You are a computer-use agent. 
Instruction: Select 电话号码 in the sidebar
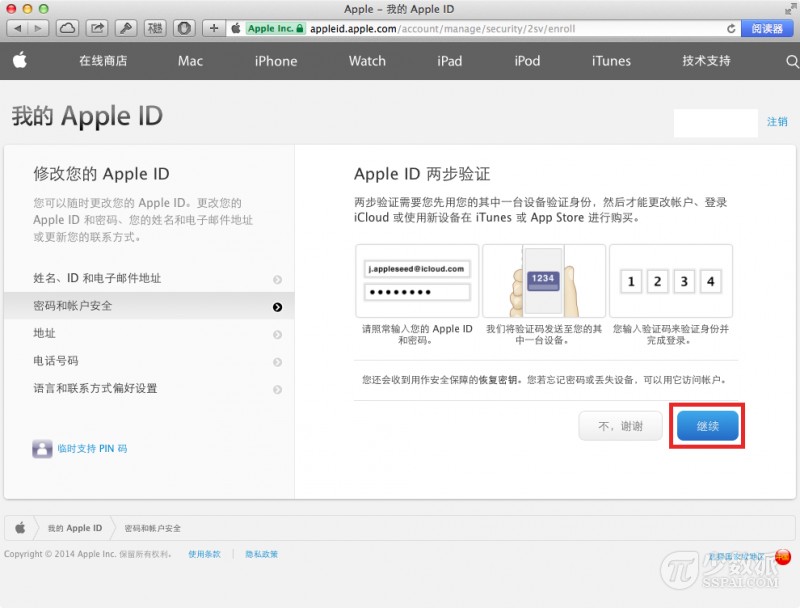click(x=149, y=361)
